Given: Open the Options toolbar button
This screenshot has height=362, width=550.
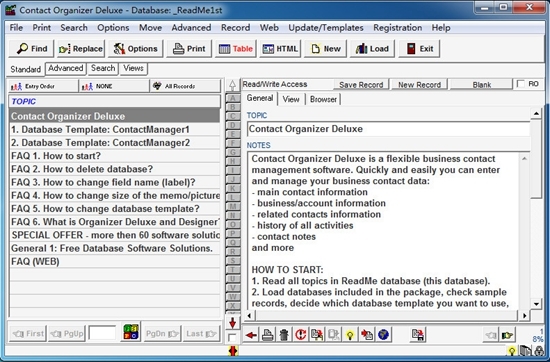Looking at the screenshot, I should (x=136, y=48).
